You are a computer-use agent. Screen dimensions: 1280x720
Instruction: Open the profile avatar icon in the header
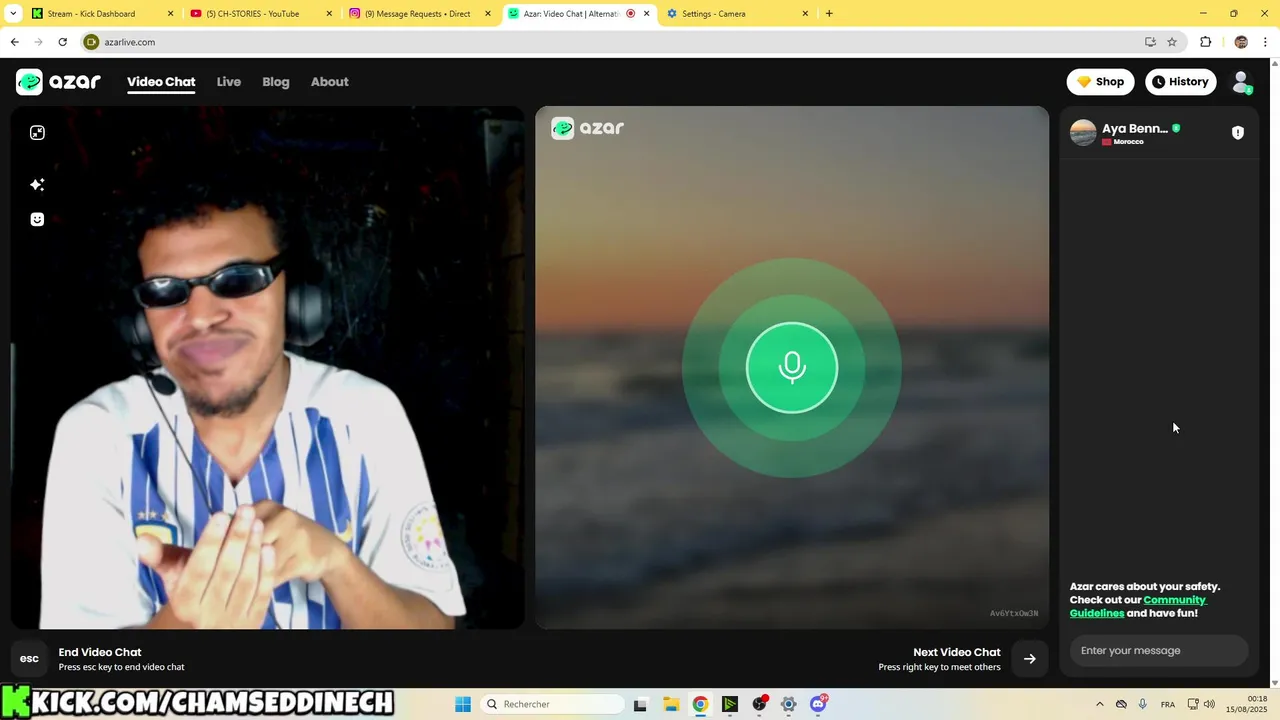point(1241,82)
